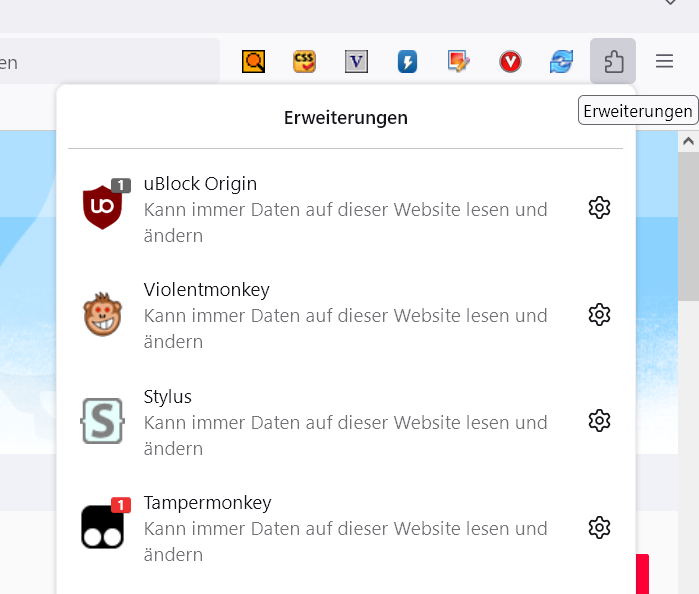
Task: Click the blue lightning bolt extension icon
Action: (x=408, y=62)
